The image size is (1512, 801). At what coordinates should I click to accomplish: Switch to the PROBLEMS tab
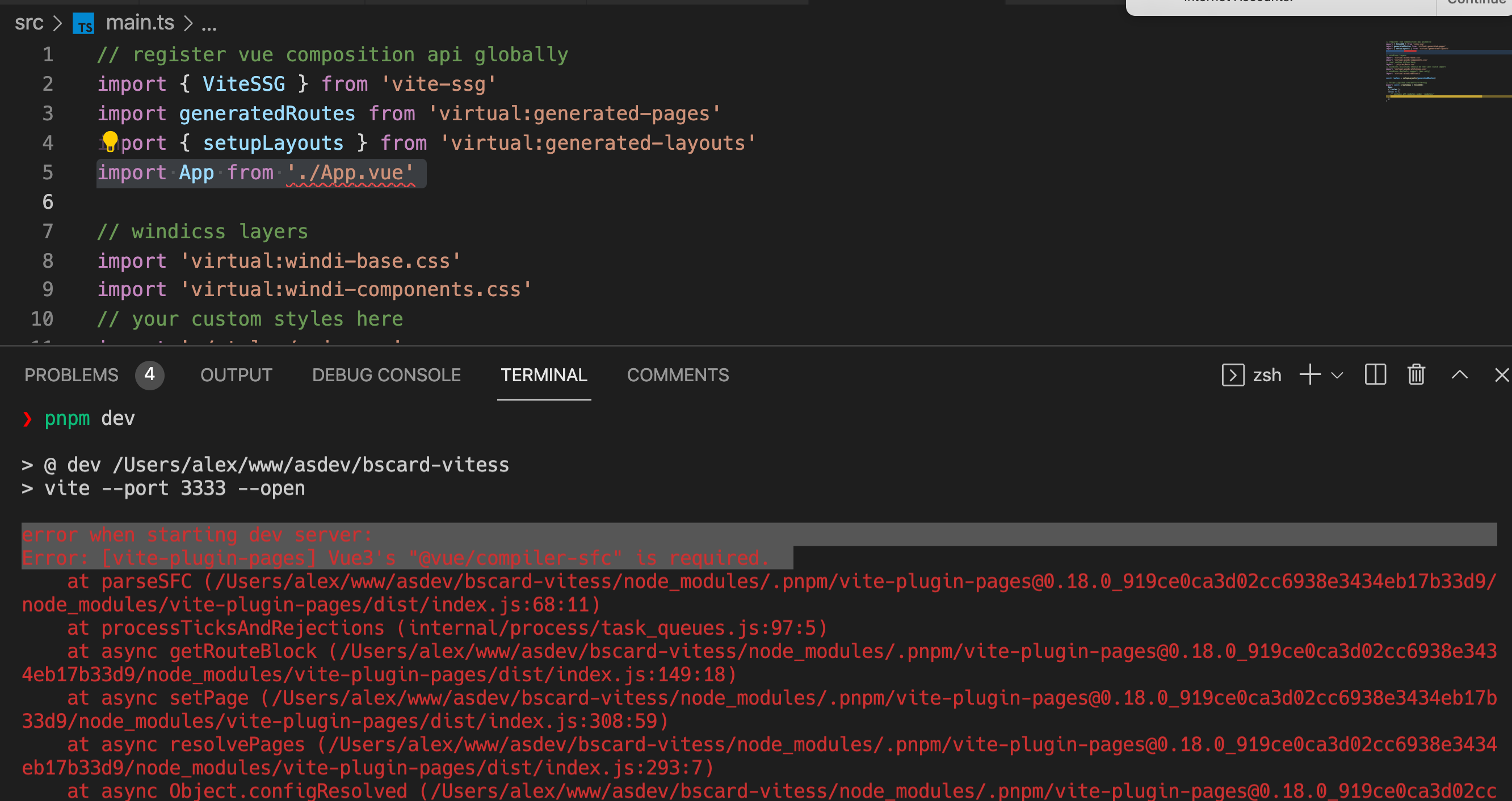[71, 375]
